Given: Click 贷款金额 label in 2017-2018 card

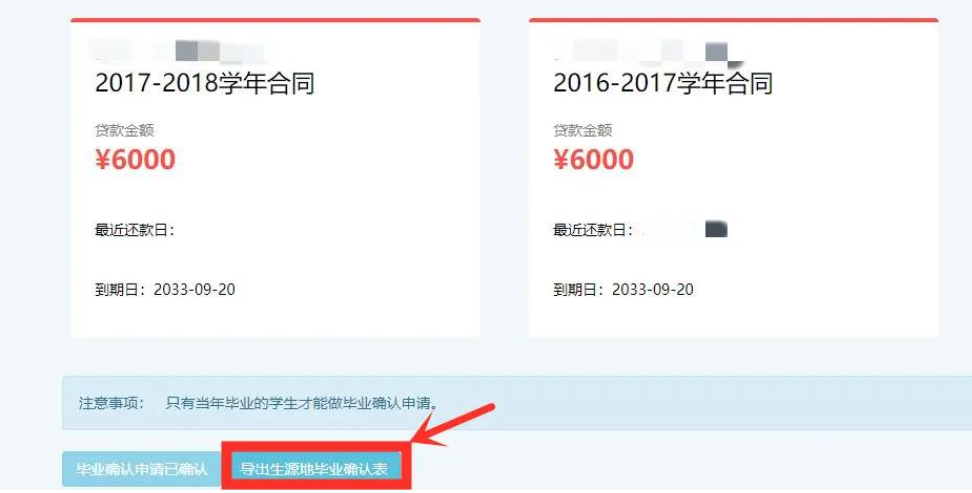Looking at the screenshot, I should tap(124, 130).
